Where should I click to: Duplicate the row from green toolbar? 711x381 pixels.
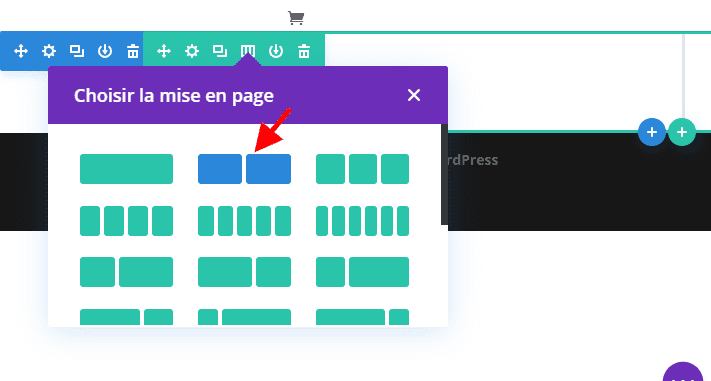coord(220,51)
